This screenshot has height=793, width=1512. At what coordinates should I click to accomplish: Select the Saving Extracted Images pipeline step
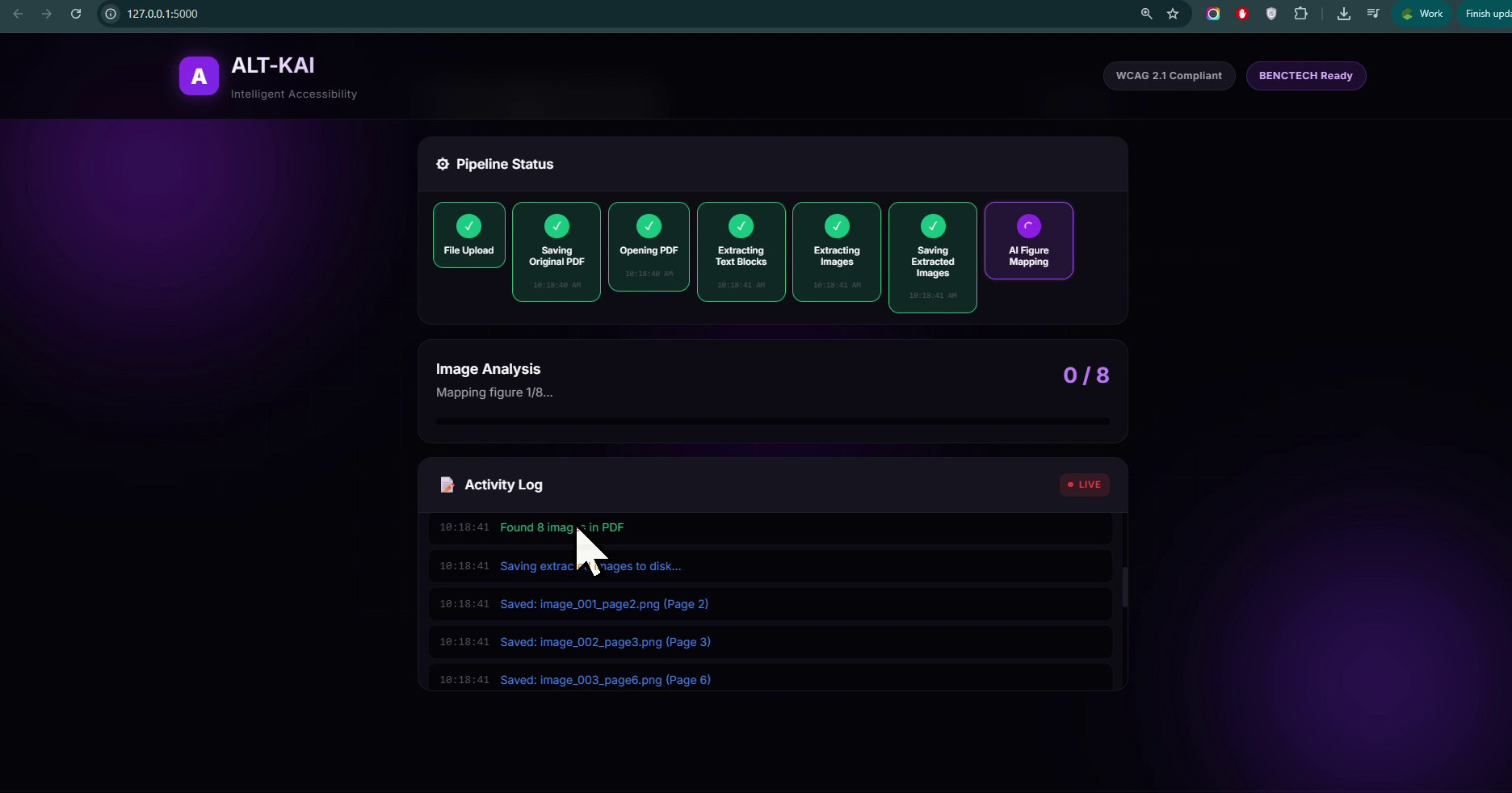[932, 258]
